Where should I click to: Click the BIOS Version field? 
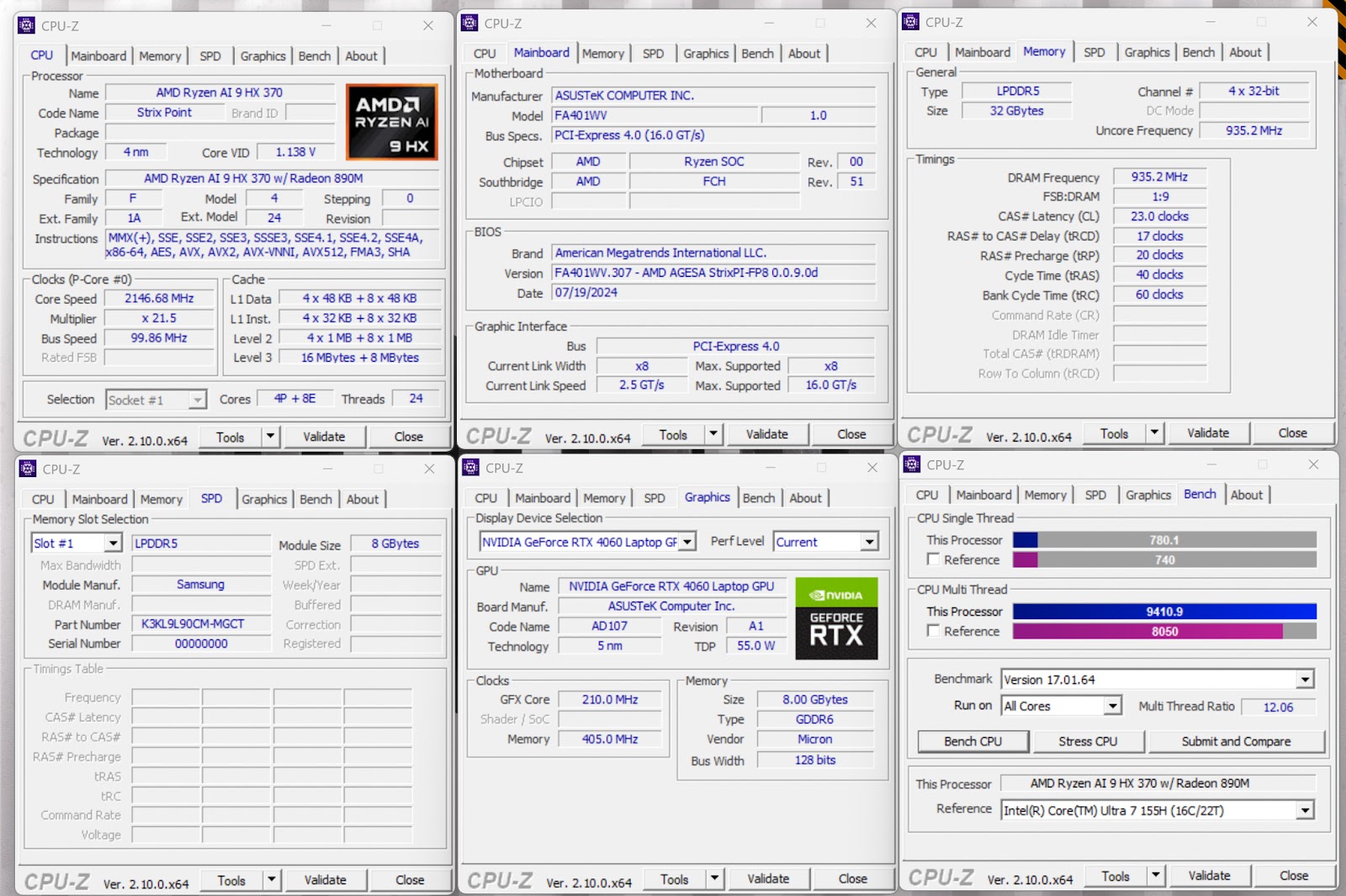click(x=713, y=273)
